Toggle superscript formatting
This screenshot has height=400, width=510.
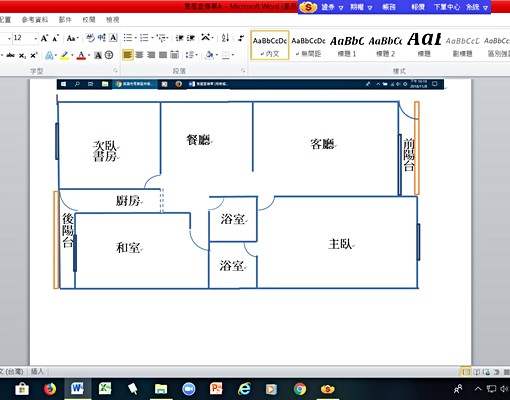[x=34, y=55]
